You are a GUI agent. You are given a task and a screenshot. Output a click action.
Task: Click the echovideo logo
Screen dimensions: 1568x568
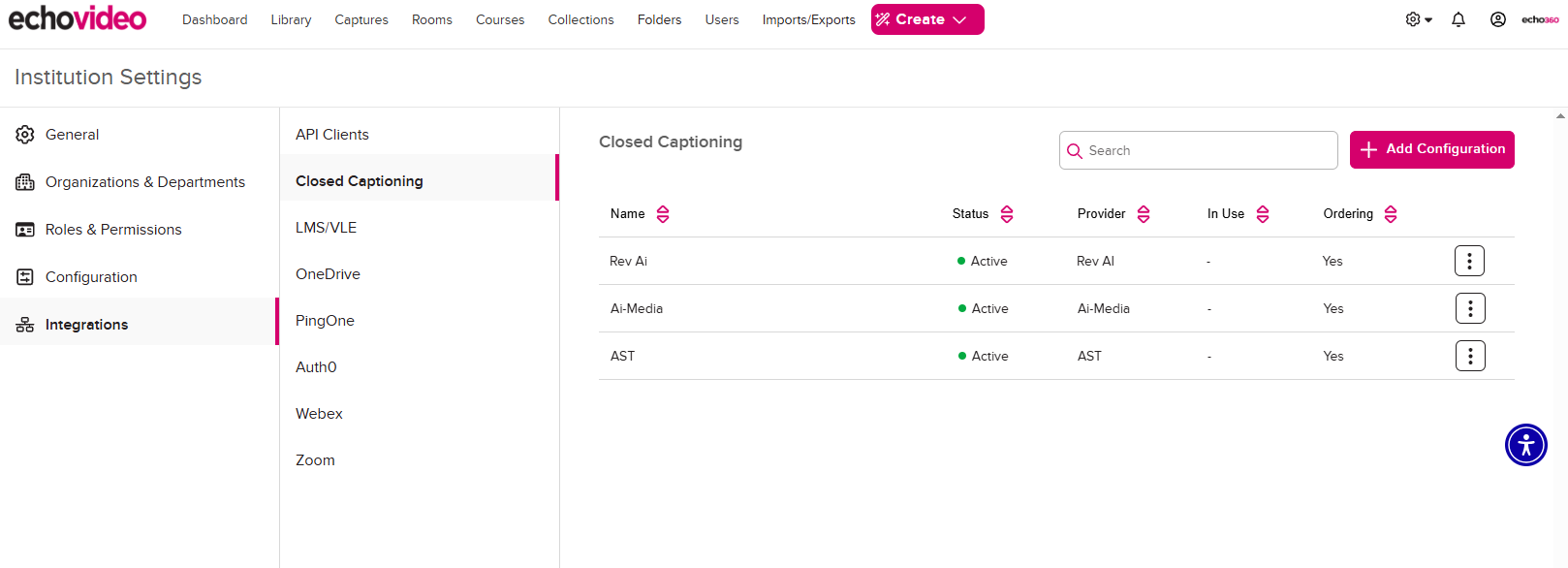[78, 18]
